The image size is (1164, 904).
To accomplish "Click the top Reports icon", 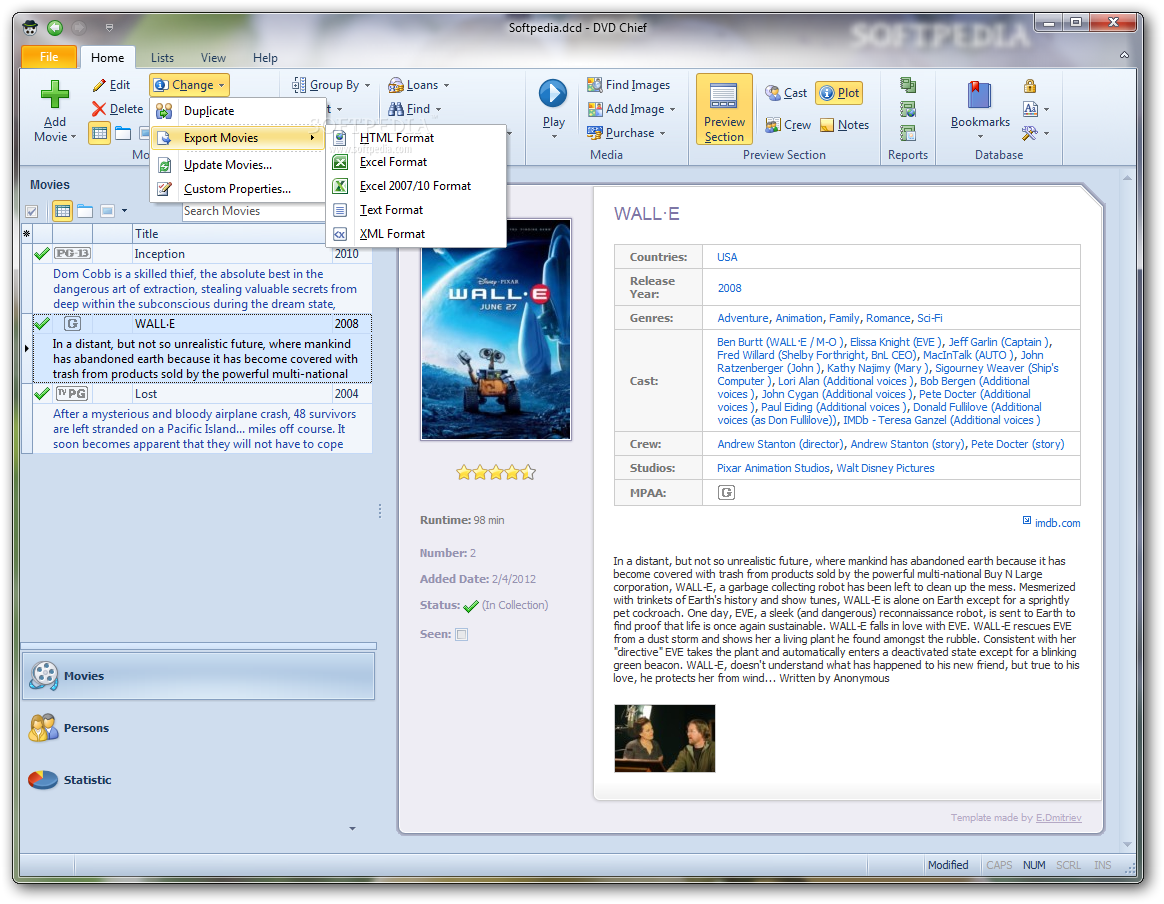I will [x=907, y=85].
